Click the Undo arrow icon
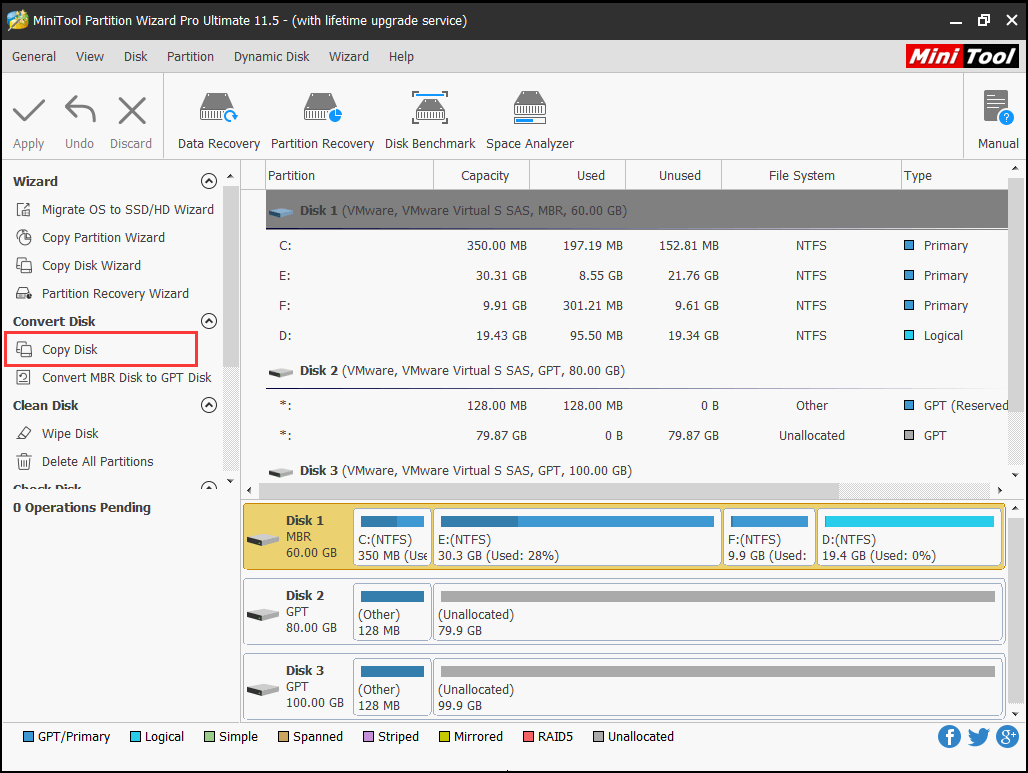Screen dimensions: 1028x773 [x=80, y=109]
